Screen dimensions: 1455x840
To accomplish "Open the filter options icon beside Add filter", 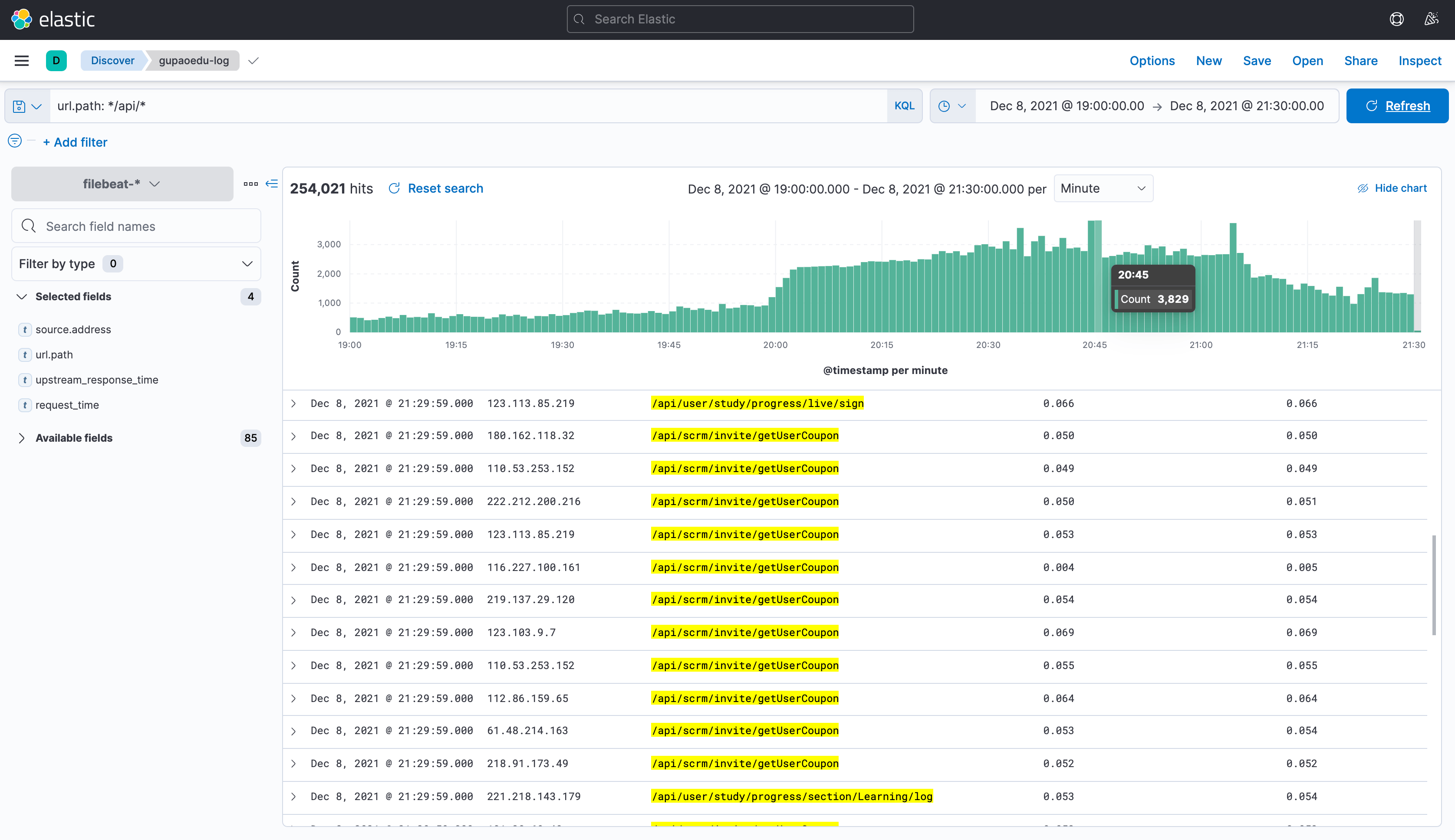I will 15,141.
